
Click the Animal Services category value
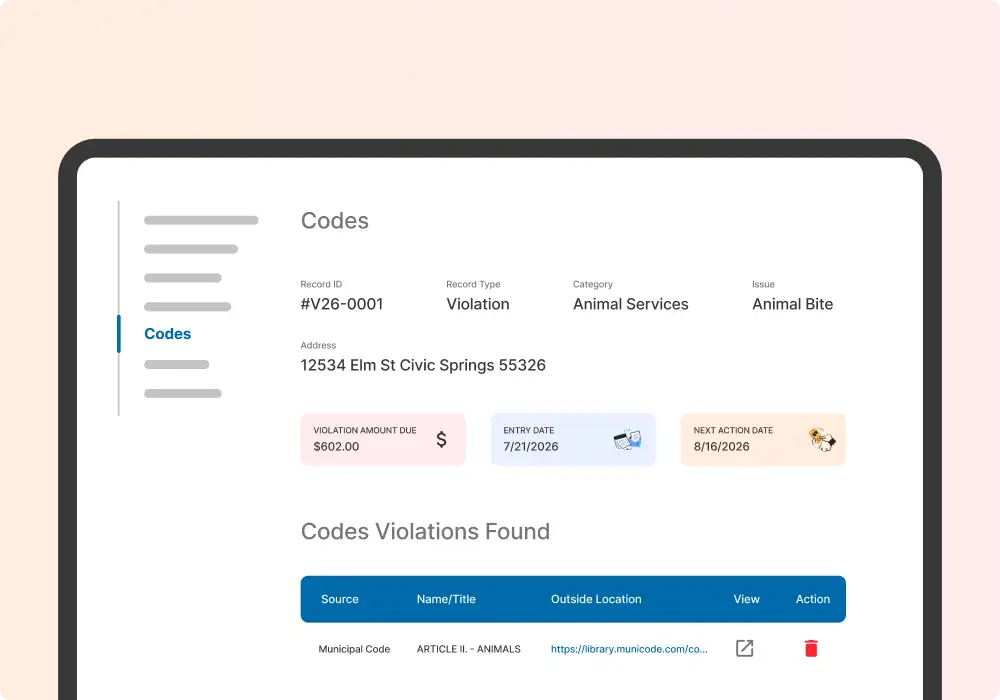point(631,304)
